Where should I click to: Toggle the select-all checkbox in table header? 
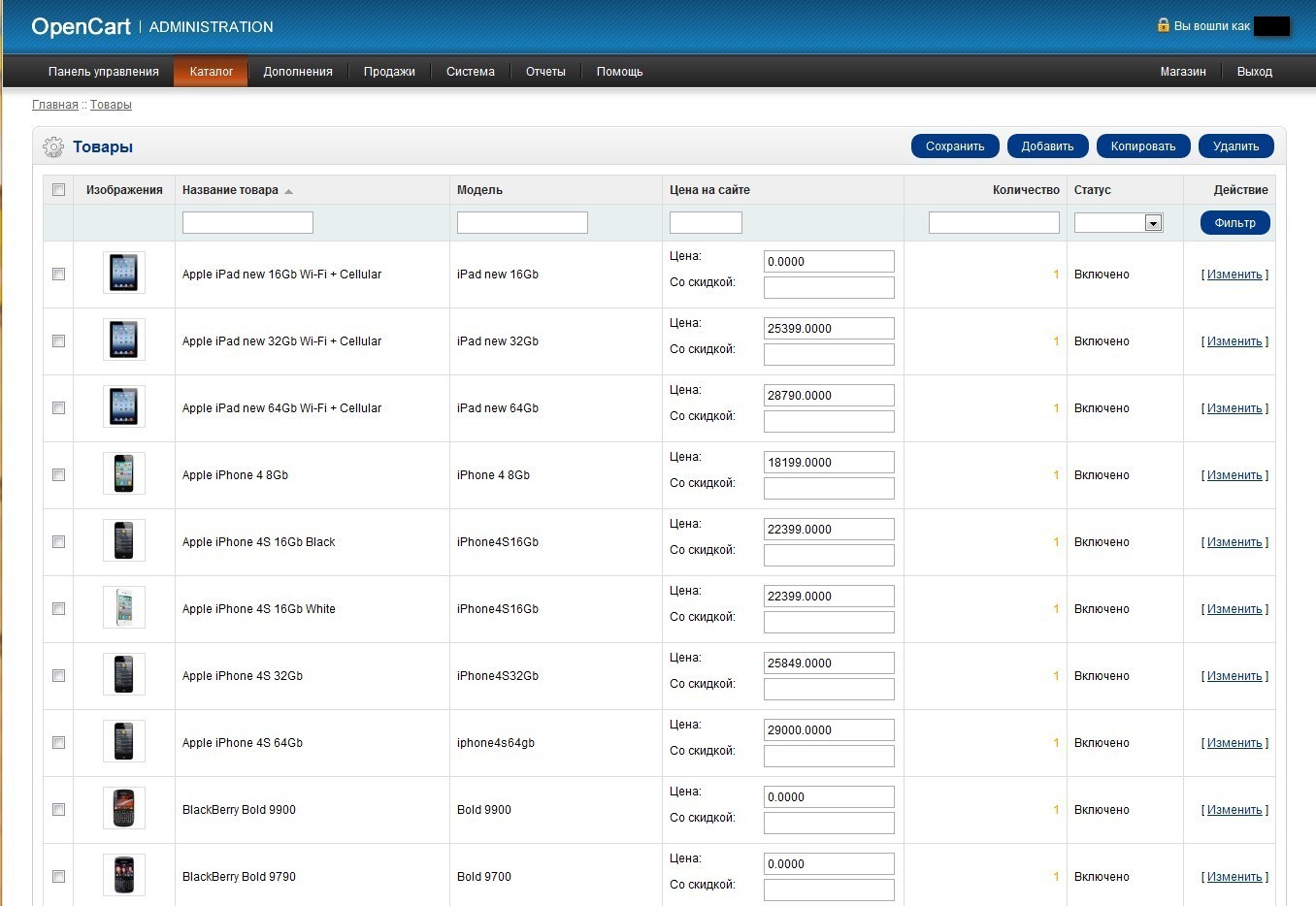pyautogui.click(x=58, y=190)
